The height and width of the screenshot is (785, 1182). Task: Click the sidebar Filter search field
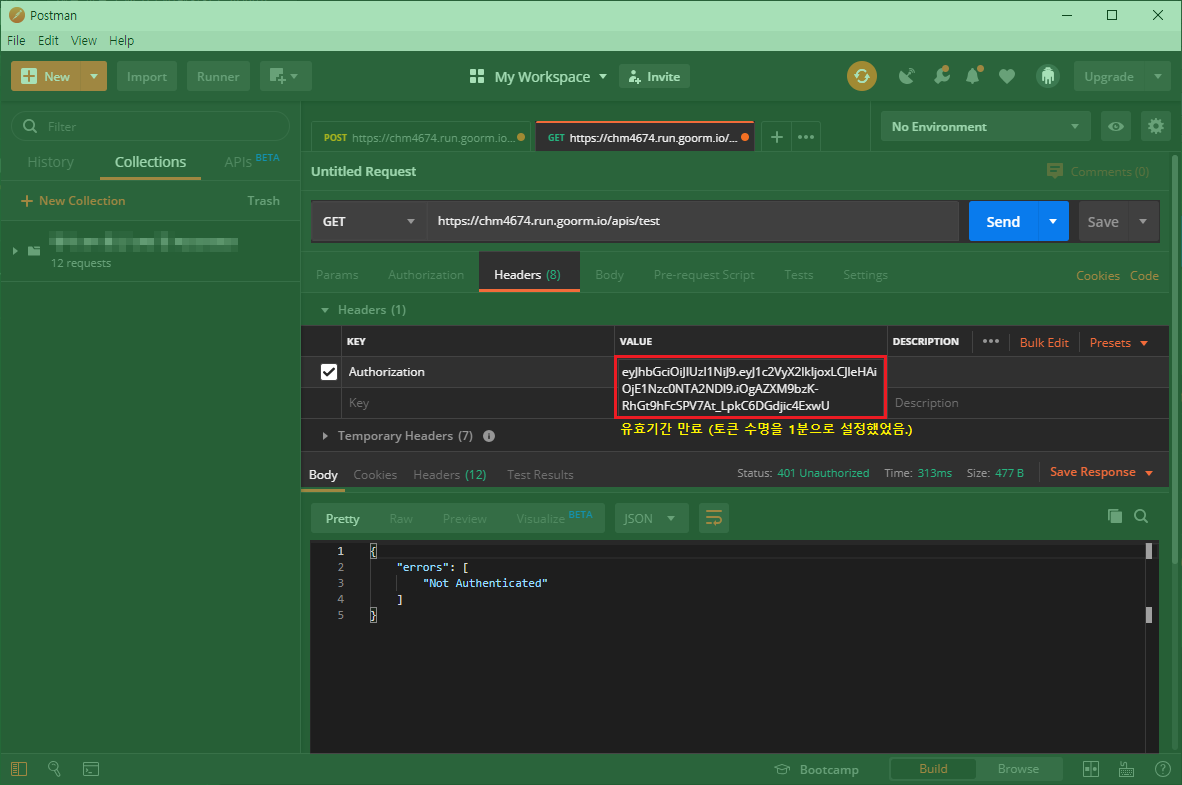151,126
